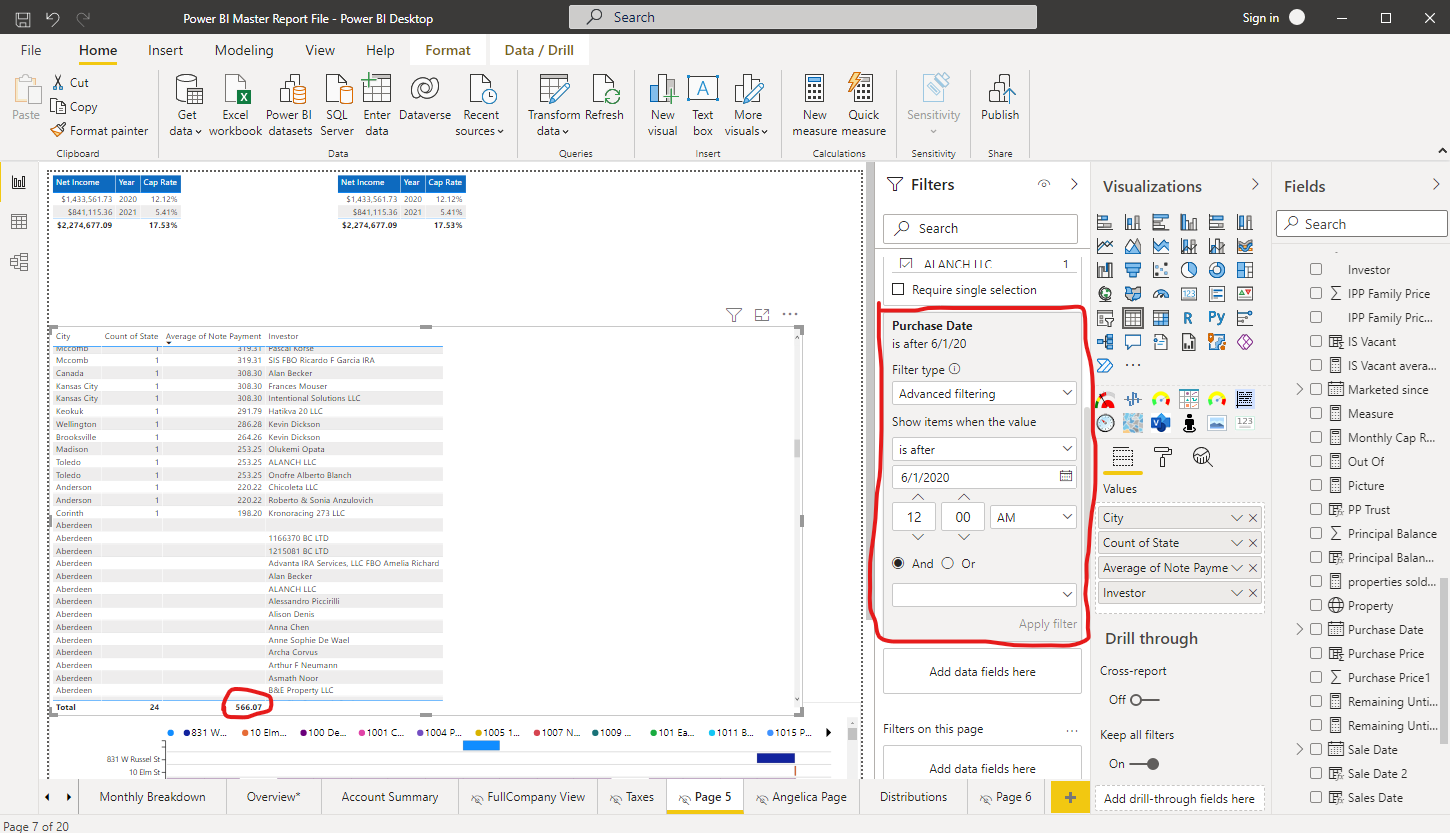1450x833 pixels.
Task: Check the Monthly Cap R... field
Action: point(1316,438)
